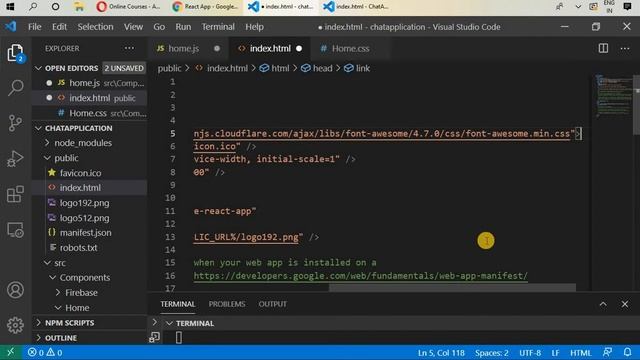
Task: Open favicon.ico in the file tree
Action: 80,173
